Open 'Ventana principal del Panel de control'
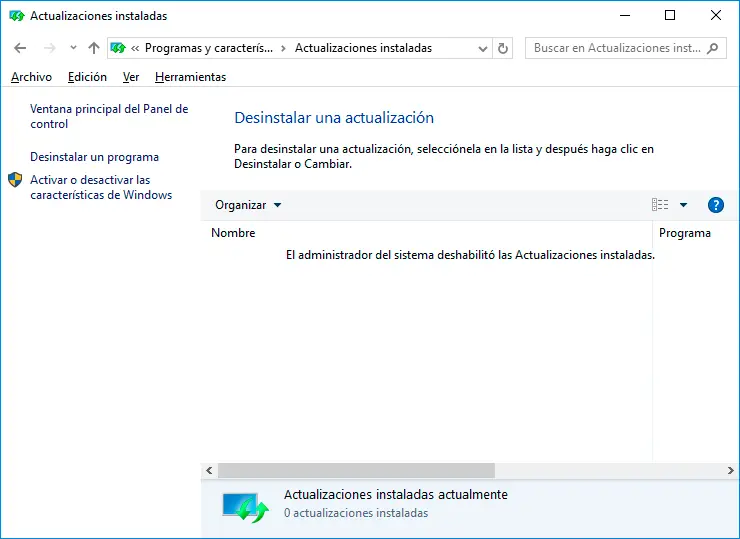This screenshot has width=740, height=539. (x=109, y=116)
